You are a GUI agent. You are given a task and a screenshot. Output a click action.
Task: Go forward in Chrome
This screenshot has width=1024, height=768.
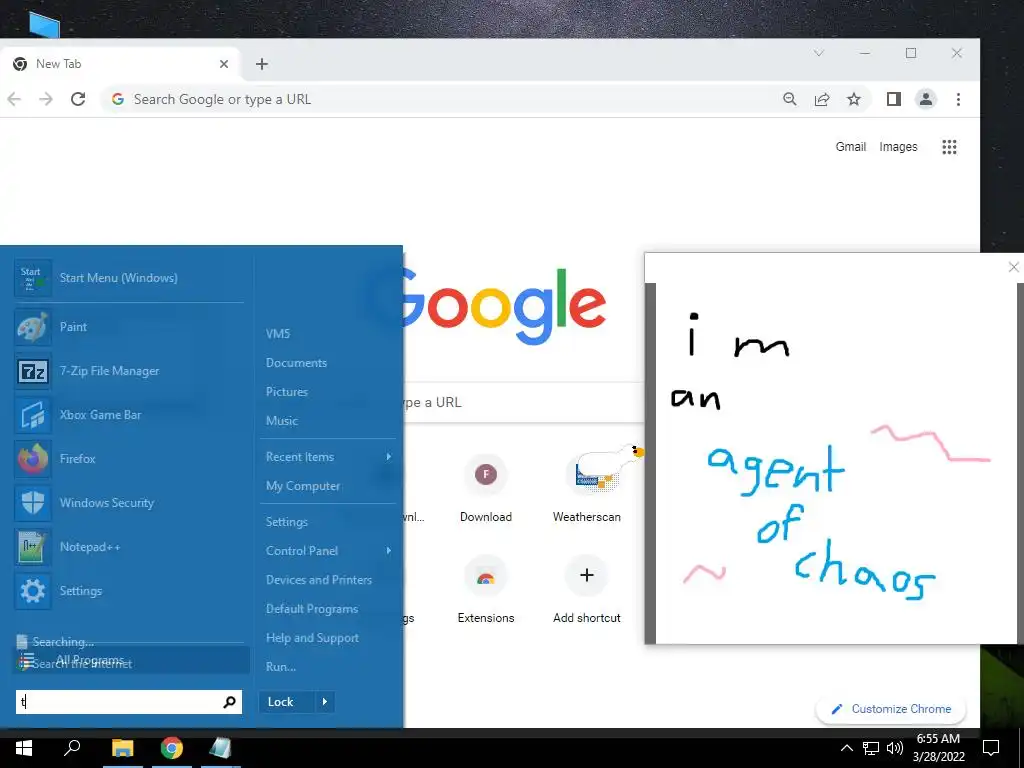[46, 99]
